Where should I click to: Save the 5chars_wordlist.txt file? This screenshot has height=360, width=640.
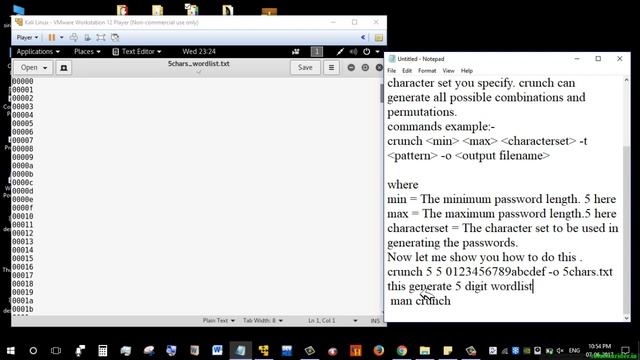click(305, 68)
